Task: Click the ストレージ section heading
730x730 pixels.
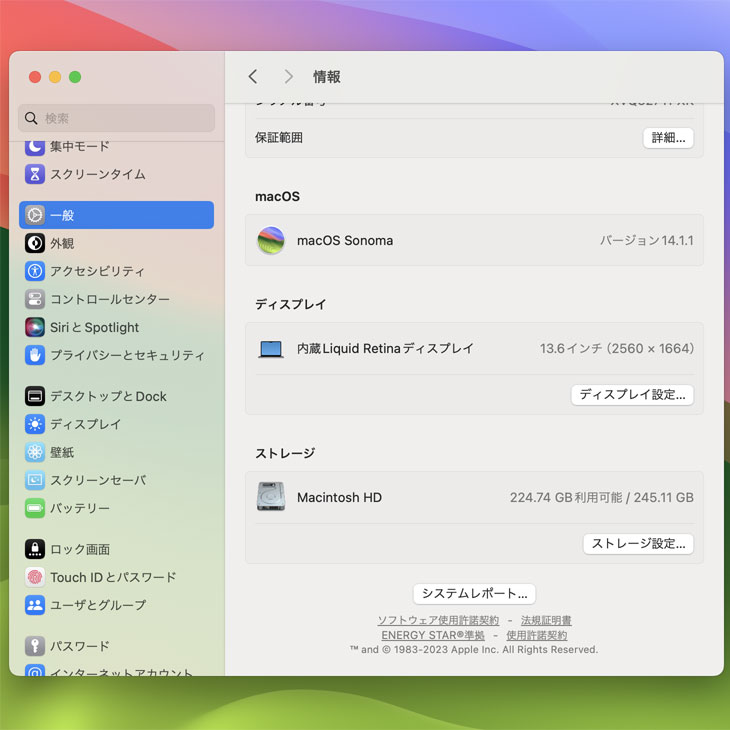Action: (285, 453)
